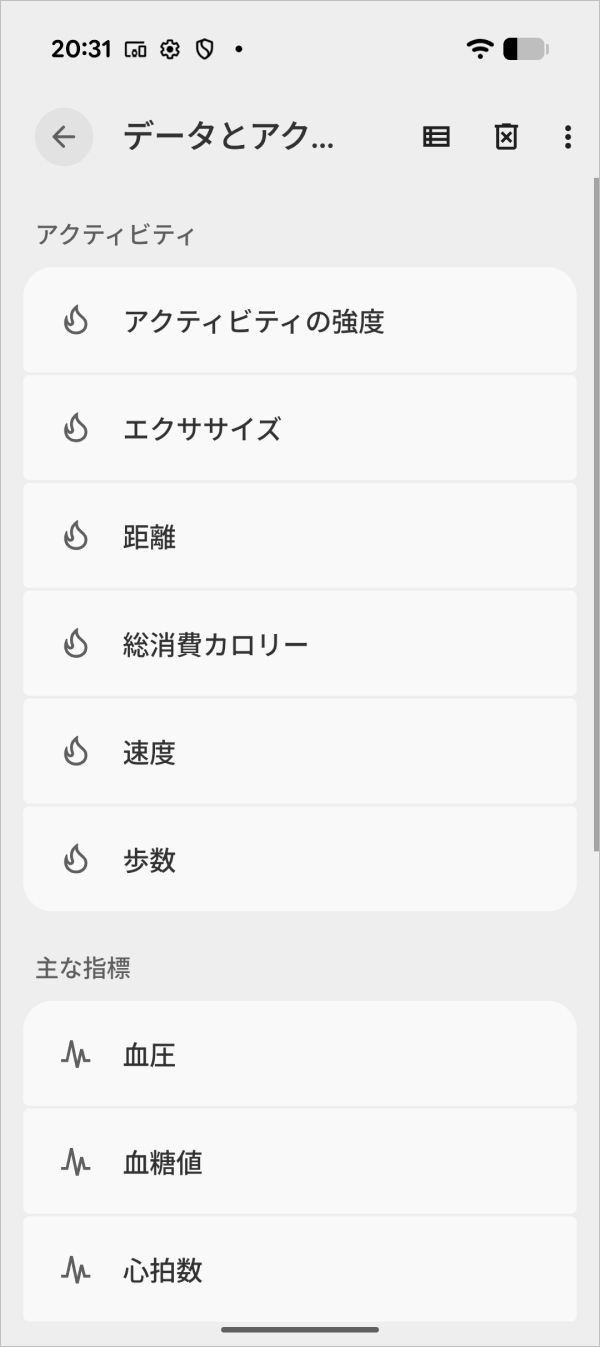The width and height of the screenshot is (600, 1347).
Task: Select the 速度 list item
Action: [300, 752]
